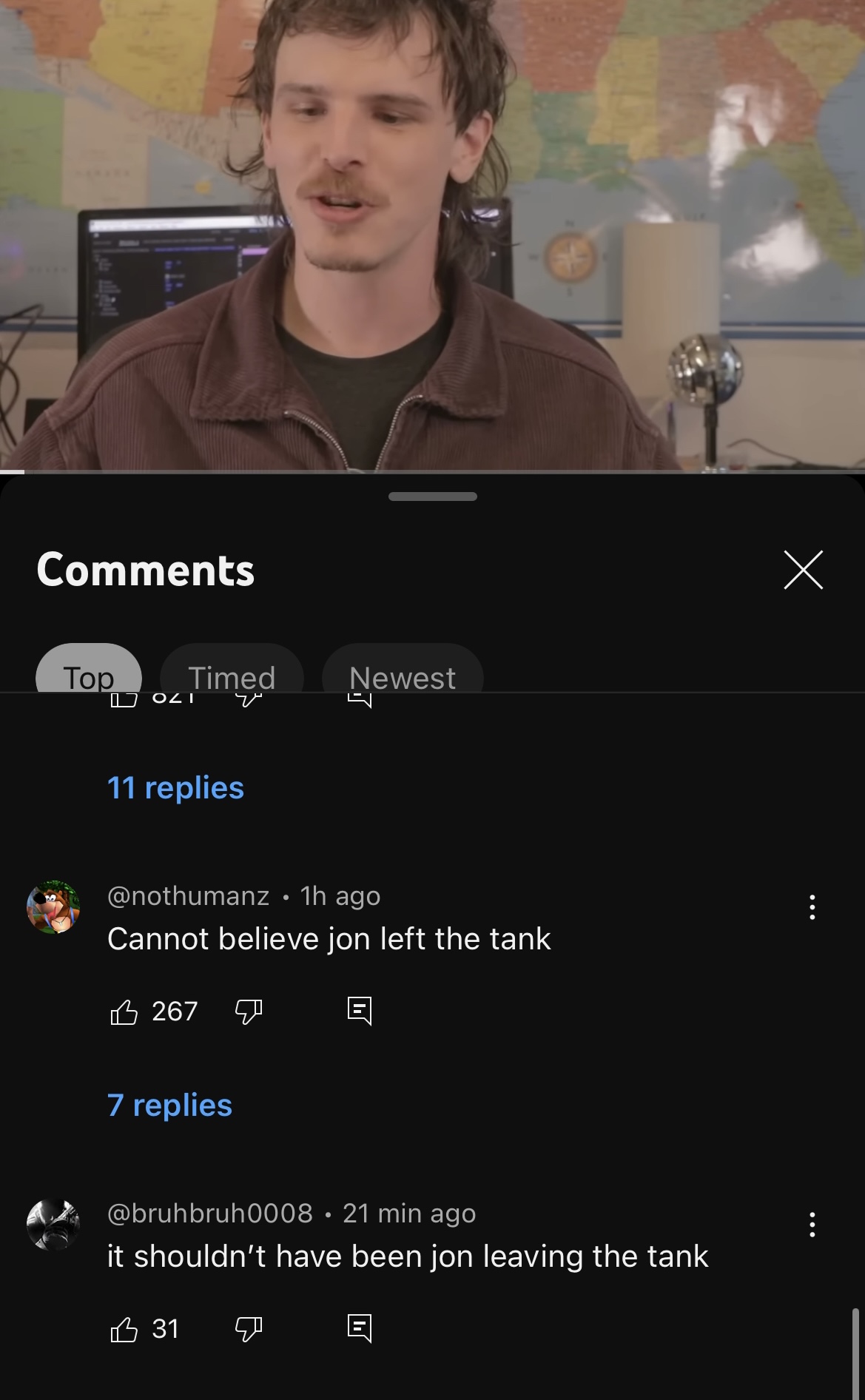Expand the 11 replies thread
The height and width of the screenshot is (1400, 865).
click(175, 788)
